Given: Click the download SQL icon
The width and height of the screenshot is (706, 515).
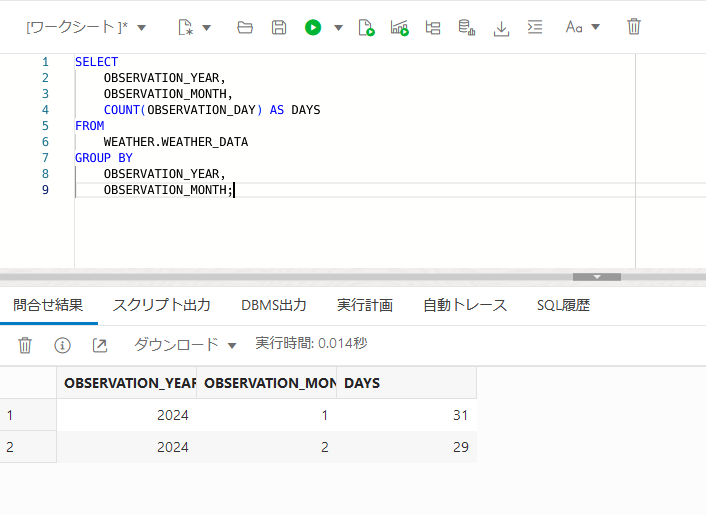Looking at the screenshot, I should click(x=501, y=28).
